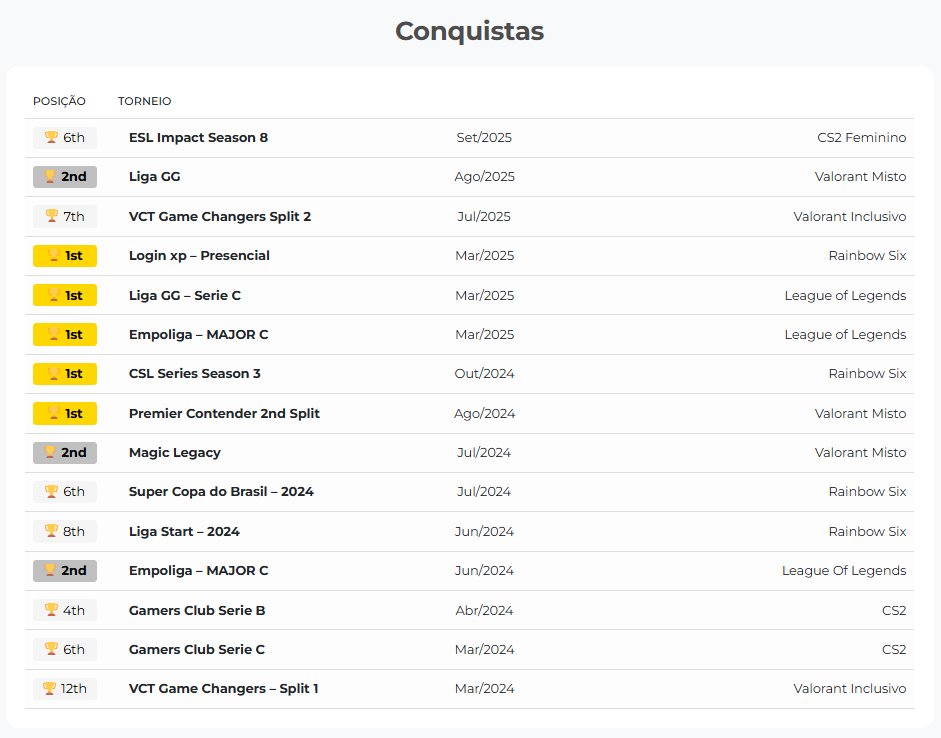Click Mar/2025 date in Login xp row

[x=484, y=256]
